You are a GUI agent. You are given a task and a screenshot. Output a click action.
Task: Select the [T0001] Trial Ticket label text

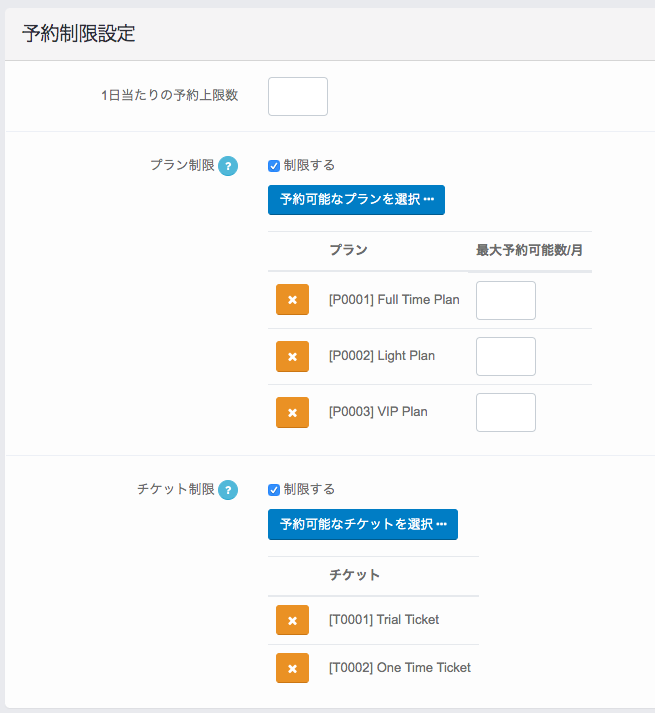coord(384,620)
